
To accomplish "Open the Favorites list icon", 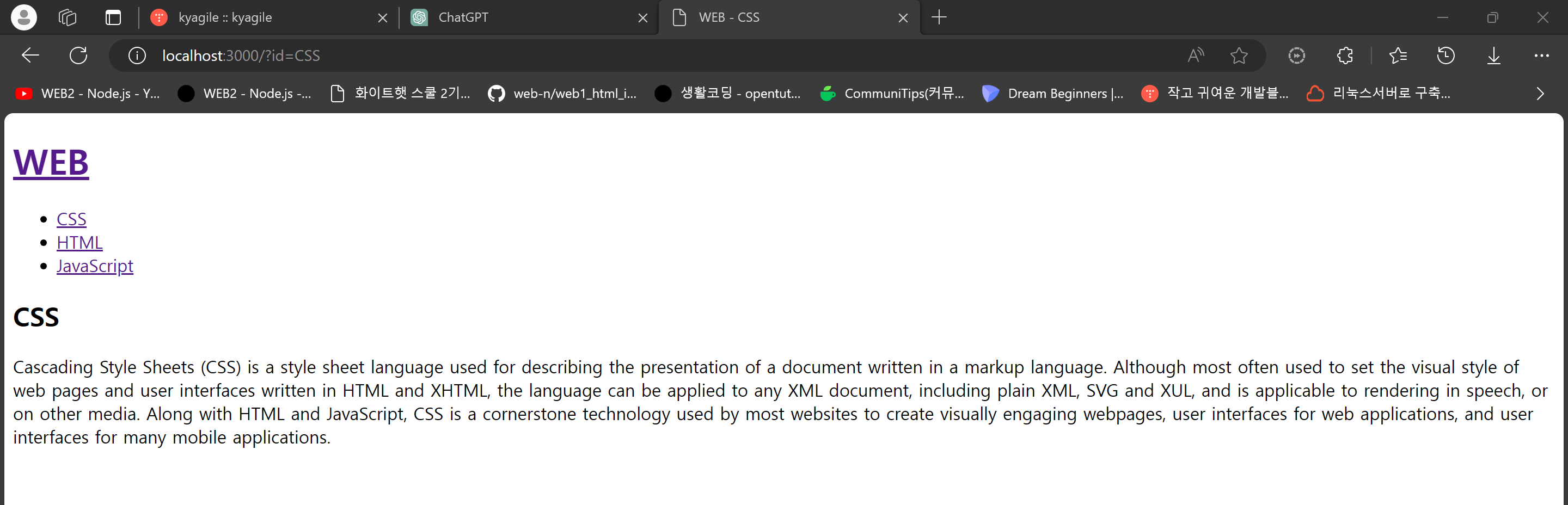I will pyautogui.click(x=1398, y=56).
